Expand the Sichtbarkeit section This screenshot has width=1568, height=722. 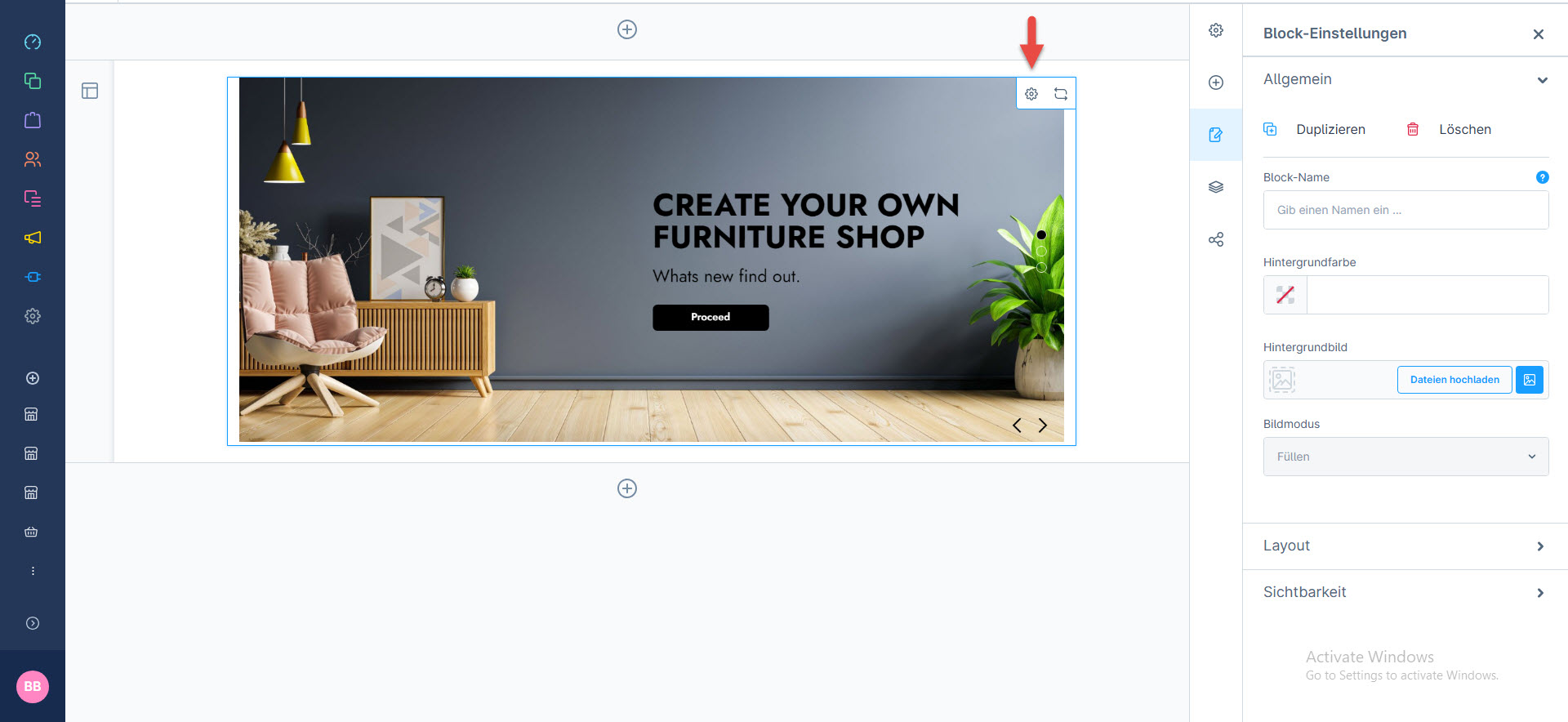coord(1405,592)
